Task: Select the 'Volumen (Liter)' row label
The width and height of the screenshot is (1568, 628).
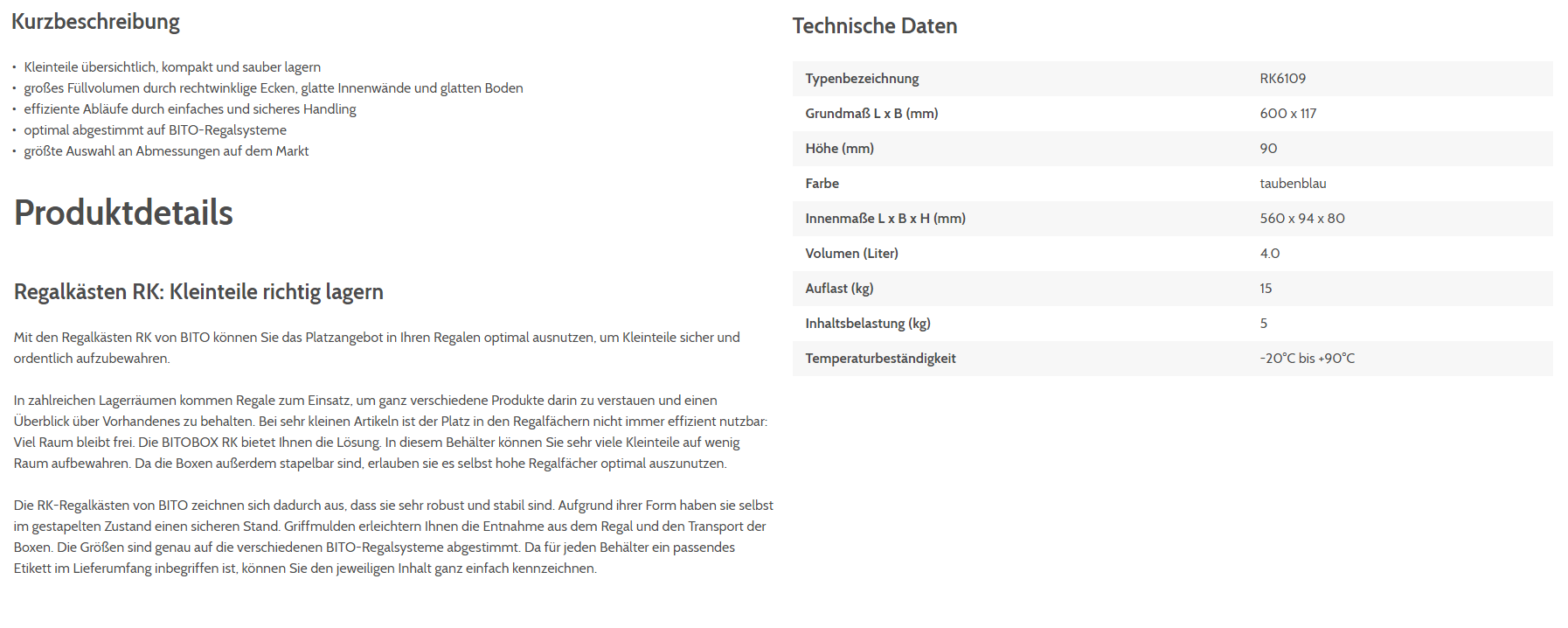Action: tap(851, 254)
